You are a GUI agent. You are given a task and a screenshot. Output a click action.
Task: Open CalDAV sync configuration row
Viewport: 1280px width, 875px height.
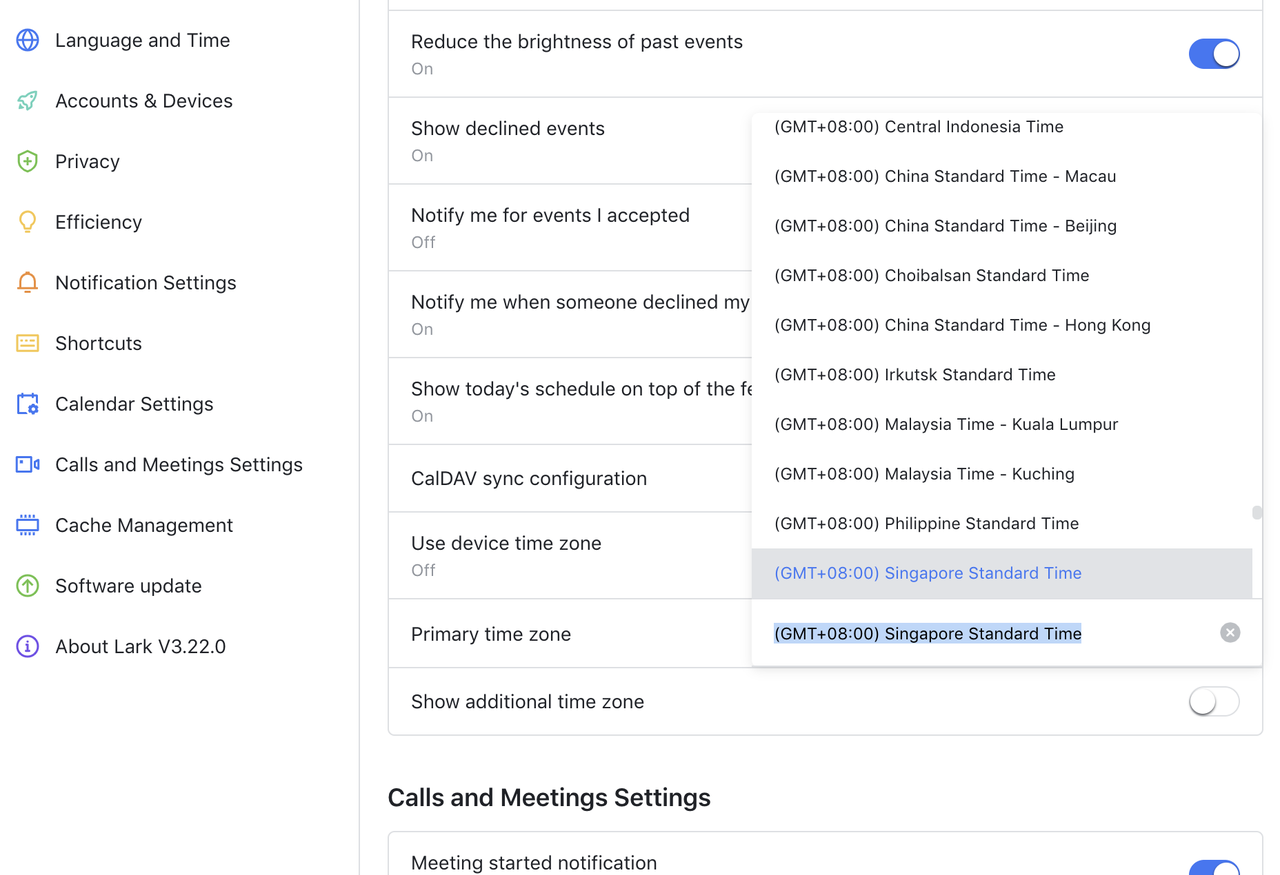point(529,479)
